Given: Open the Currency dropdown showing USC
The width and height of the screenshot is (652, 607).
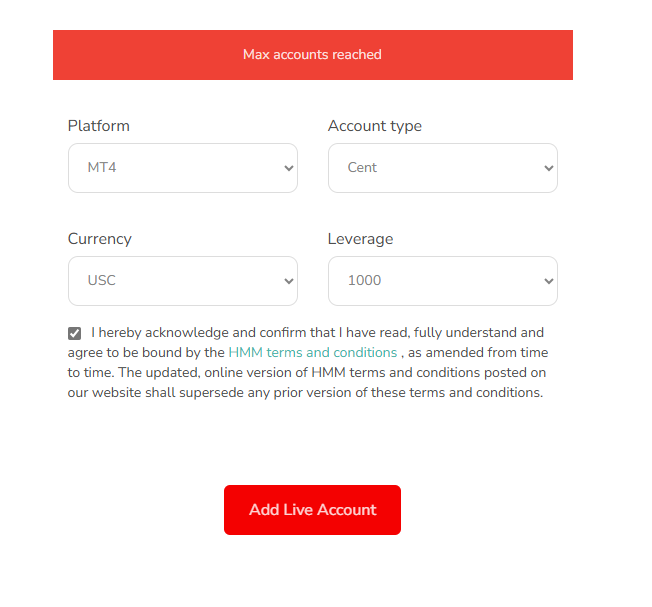Looking at the screenshot, I should click(x=182, y=281).
